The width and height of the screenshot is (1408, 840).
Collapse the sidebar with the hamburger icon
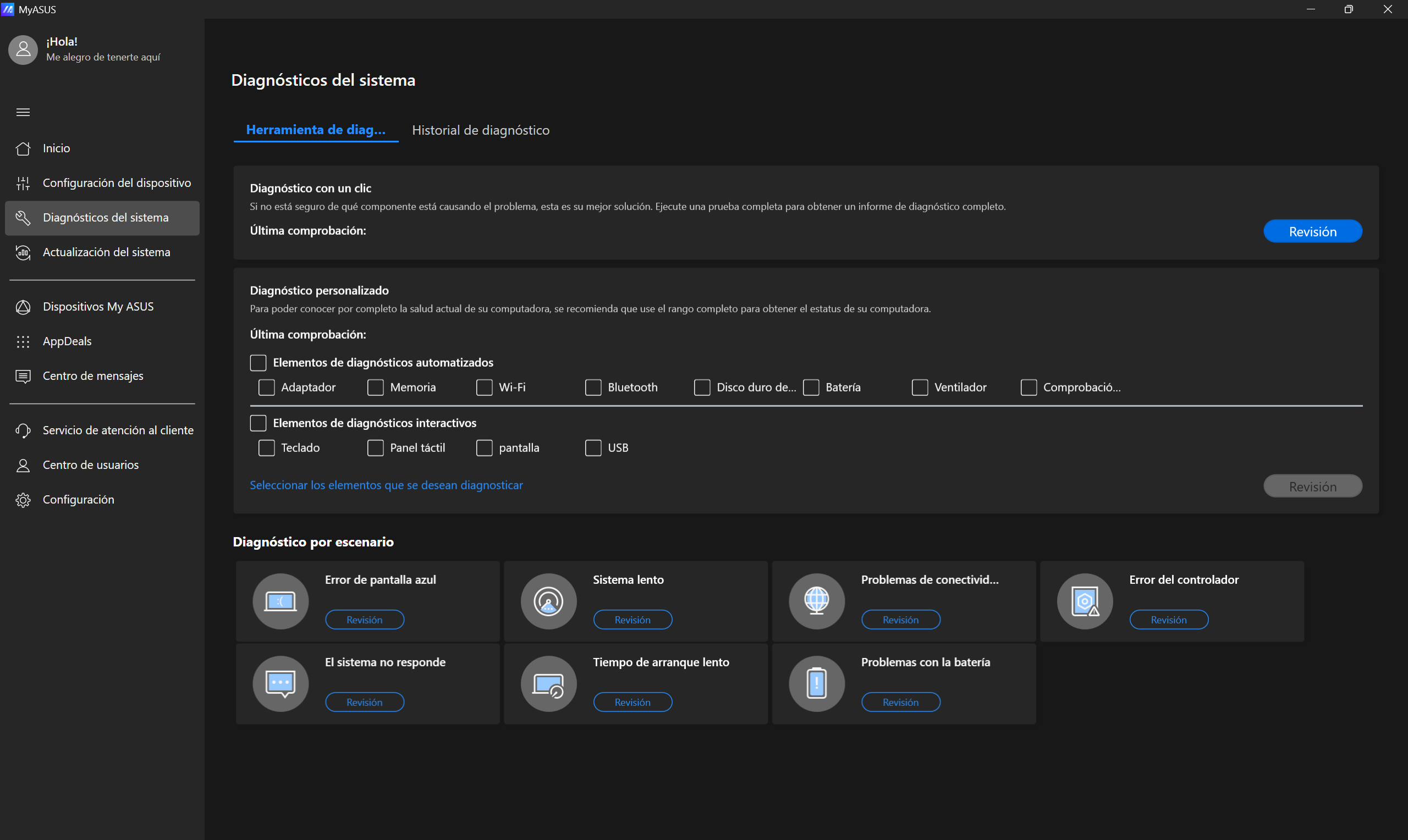23,112
